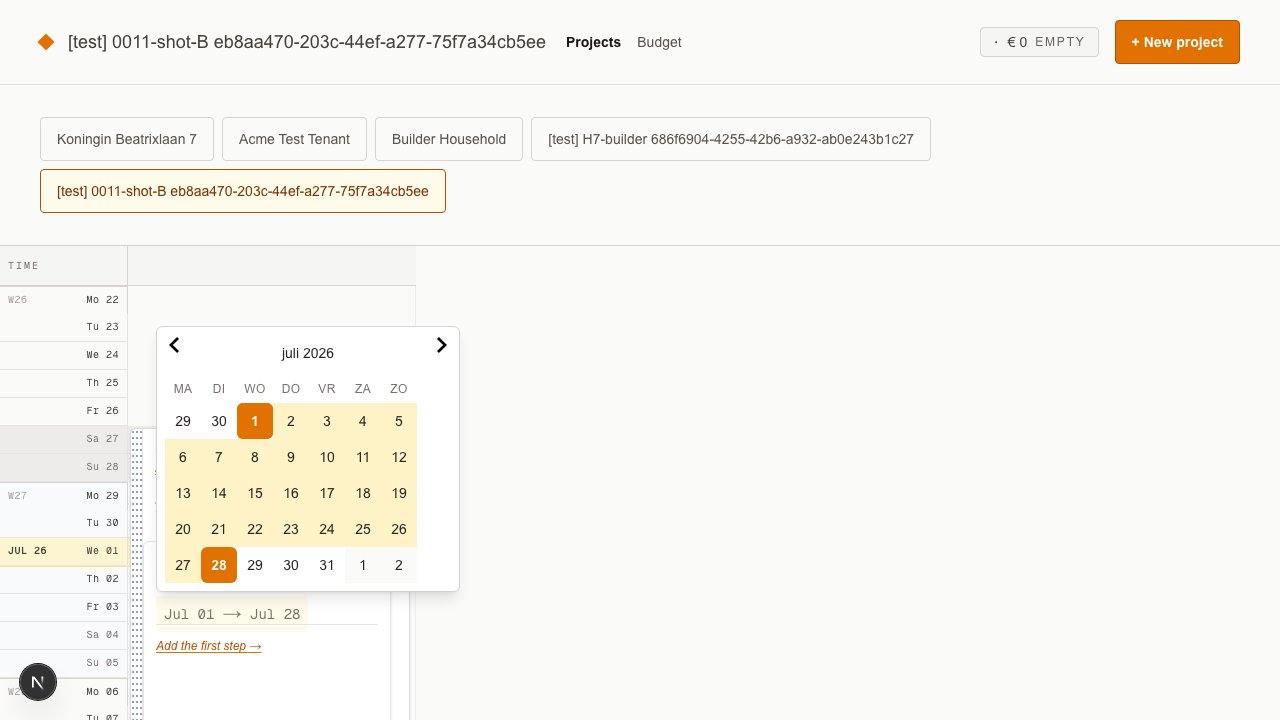Image resolution: width=1280 pixels, height=720 pixels.
Task: Pick July 29 in the calendar
Action: tap(255, 565)
